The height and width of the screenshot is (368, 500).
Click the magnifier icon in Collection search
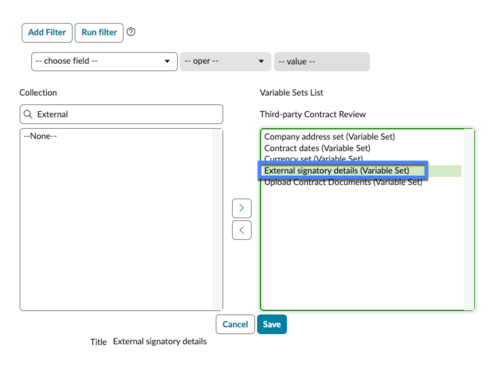tap(28, 114)
